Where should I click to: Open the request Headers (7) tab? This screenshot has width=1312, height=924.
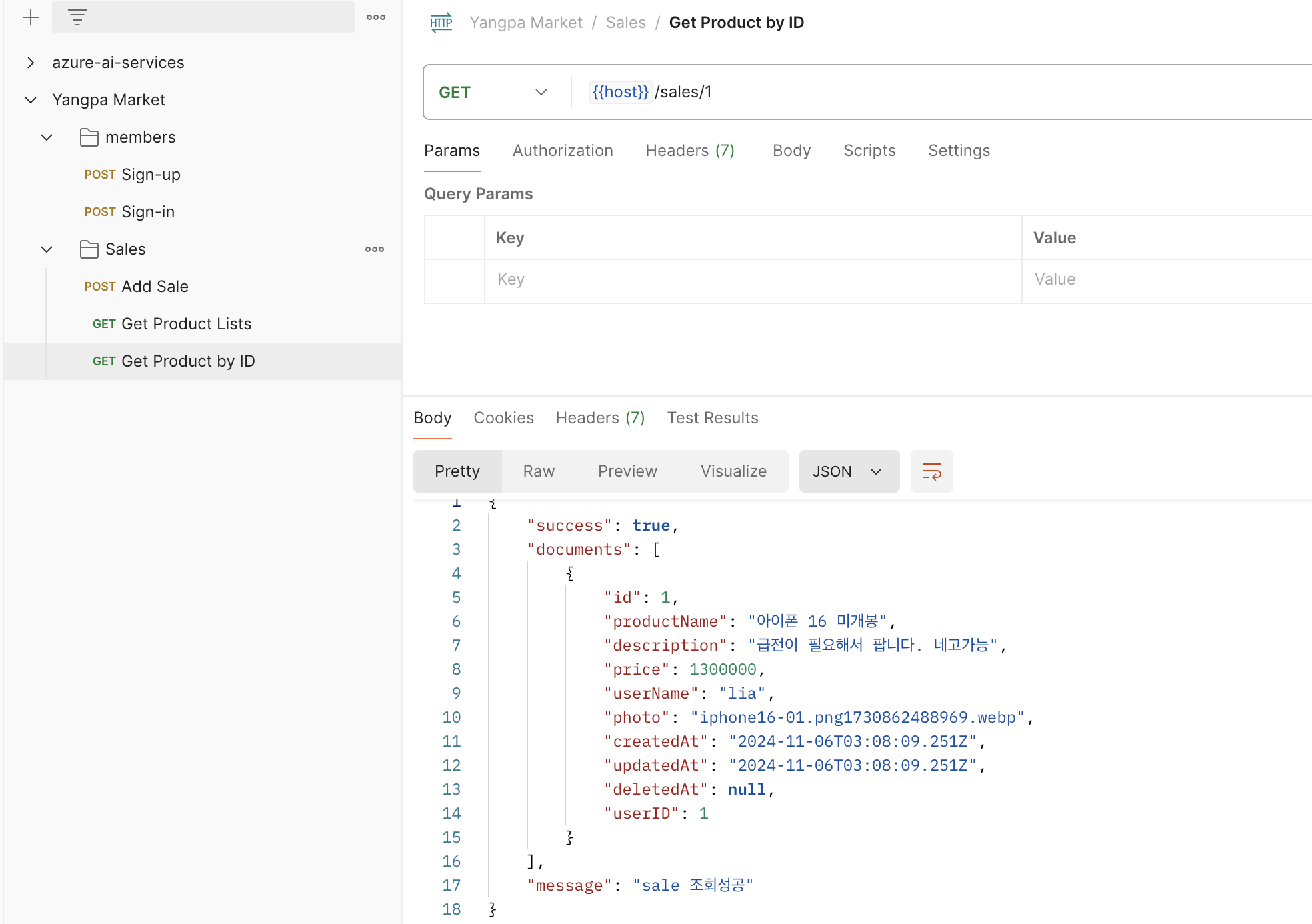689,151
